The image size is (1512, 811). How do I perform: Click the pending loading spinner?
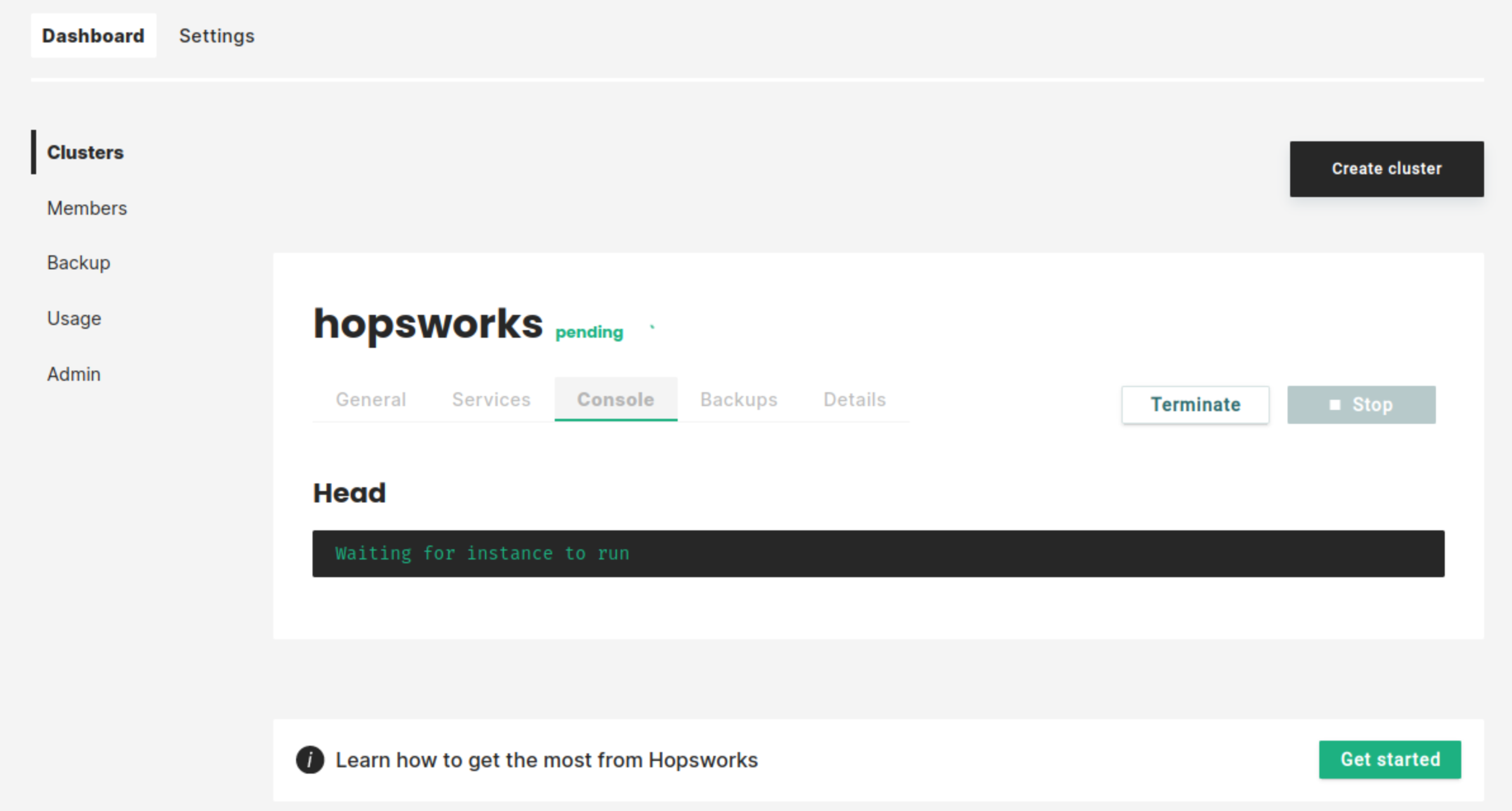[652, 328]
